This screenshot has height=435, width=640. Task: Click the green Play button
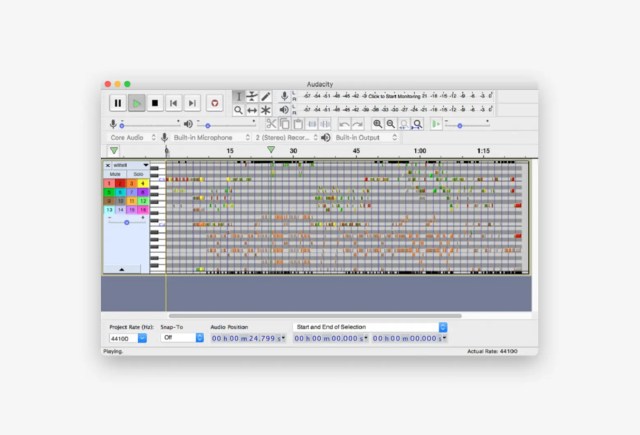coord(137,103)
